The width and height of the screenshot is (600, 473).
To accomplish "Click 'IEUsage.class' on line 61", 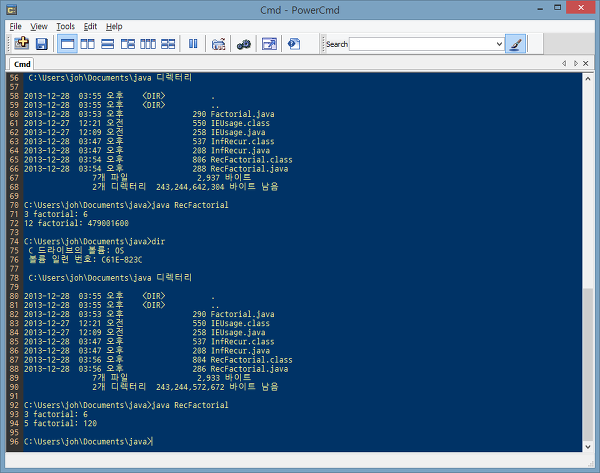I will coord(240,123).
